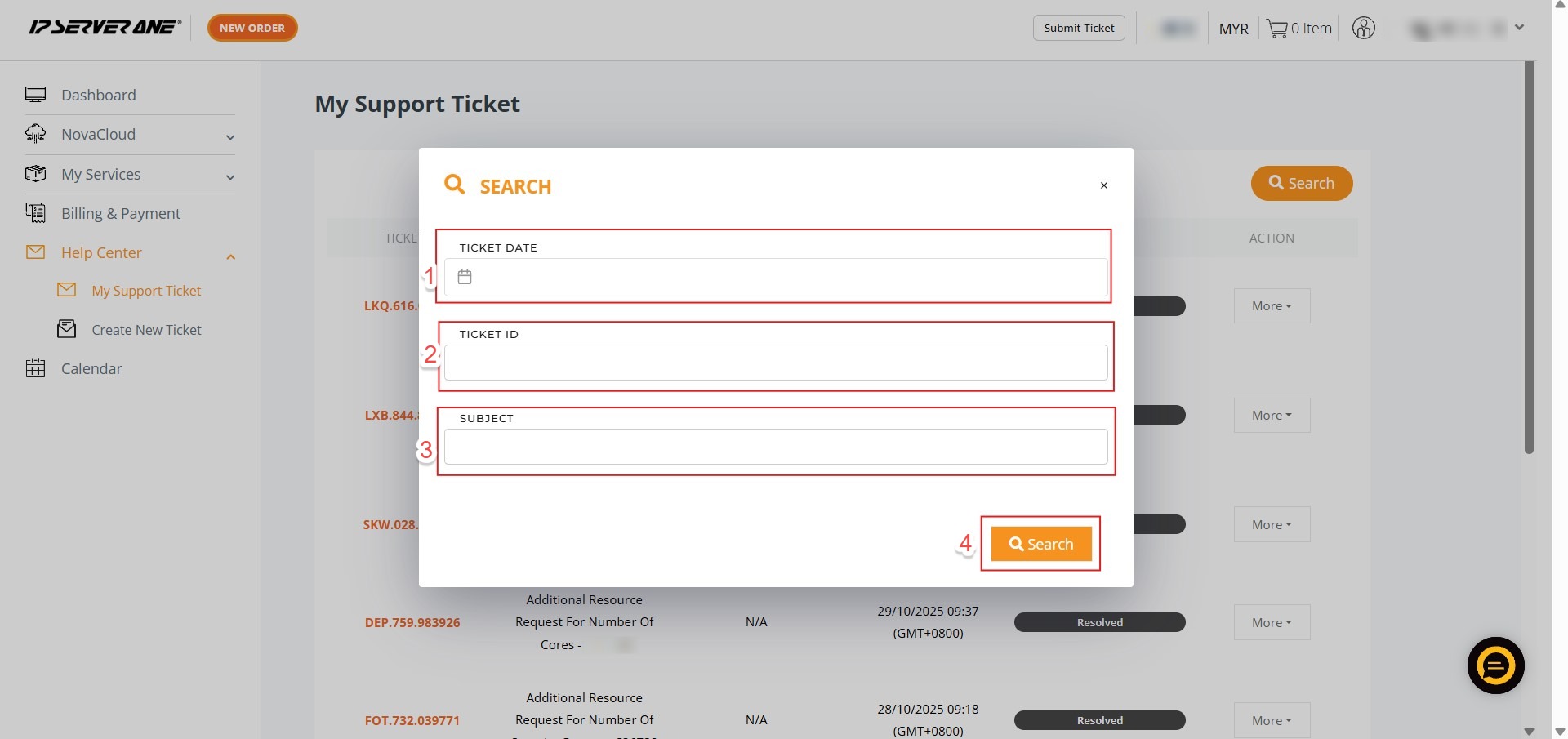Click the IP ServerOne logo
Image resolution: width=1568 pixels, height=739 pixels.
pos(105,28)
